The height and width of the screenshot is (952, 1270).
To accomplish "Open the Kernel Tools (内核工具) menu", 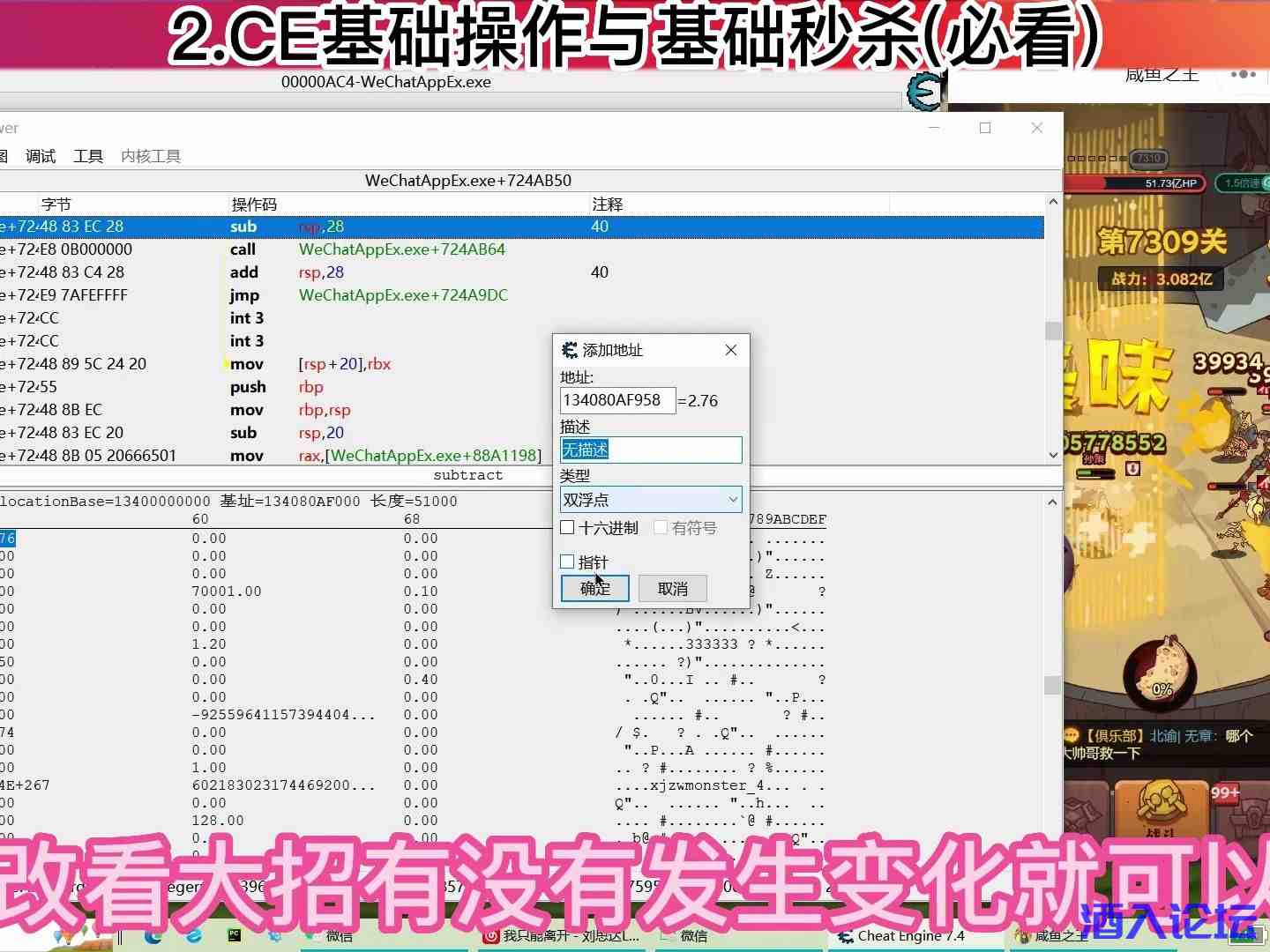I will coord(151,156).
